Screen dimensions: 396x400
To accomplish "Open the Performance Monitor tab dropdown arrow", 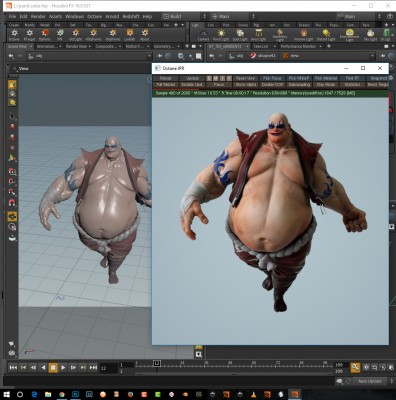I will [x=321, y=46].
